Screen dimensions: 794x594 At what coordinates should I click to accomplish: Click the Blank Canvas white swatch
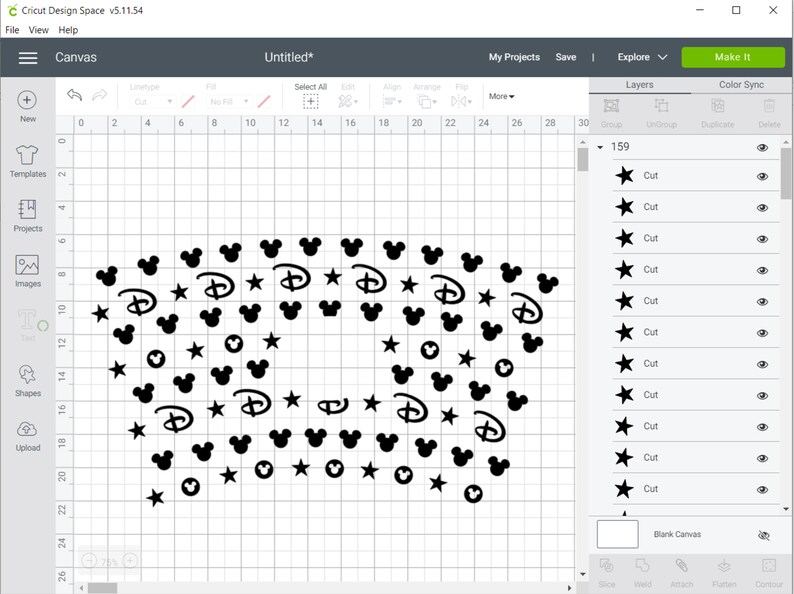click(617, 534)
